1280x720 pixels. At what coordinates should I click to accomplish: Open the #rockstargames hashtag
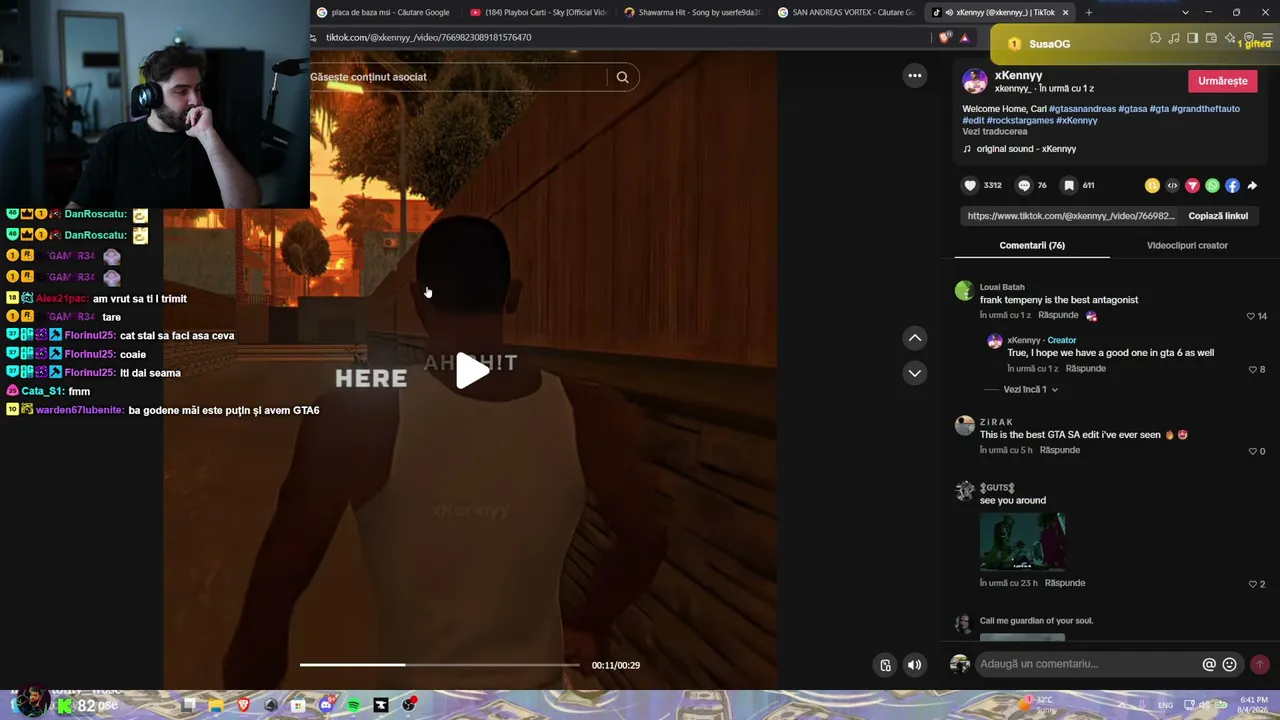tap(1020, 120)
